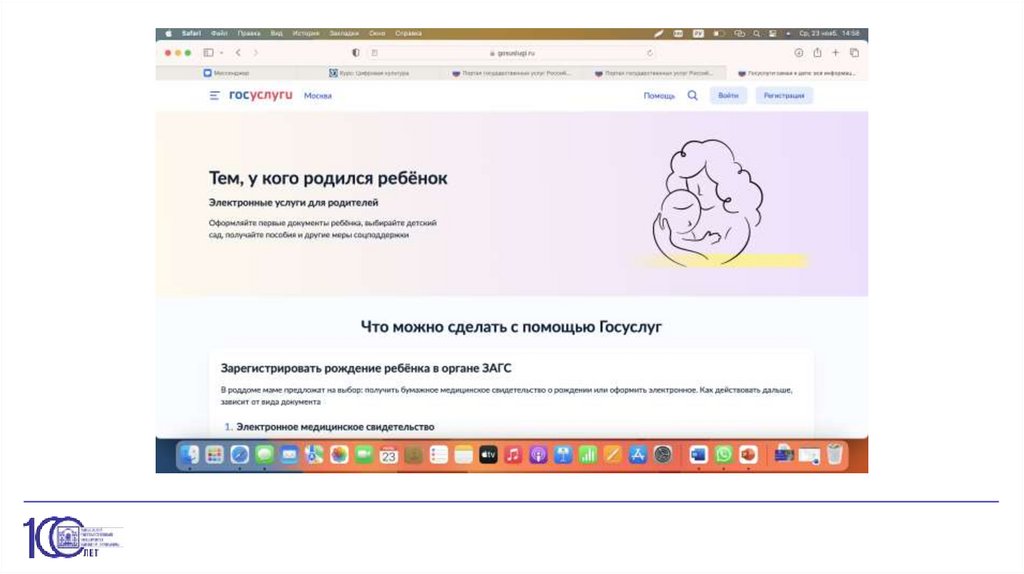Expand the sidebar dropdown arrow
Screen dimensions: 1024x574
pyautogui.click(x=221, y=53)
